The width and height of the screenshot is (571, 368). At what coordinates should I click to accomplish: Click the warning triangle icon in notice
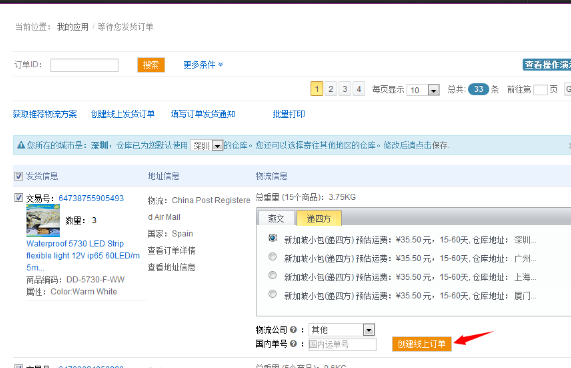(x=21, y=145)
